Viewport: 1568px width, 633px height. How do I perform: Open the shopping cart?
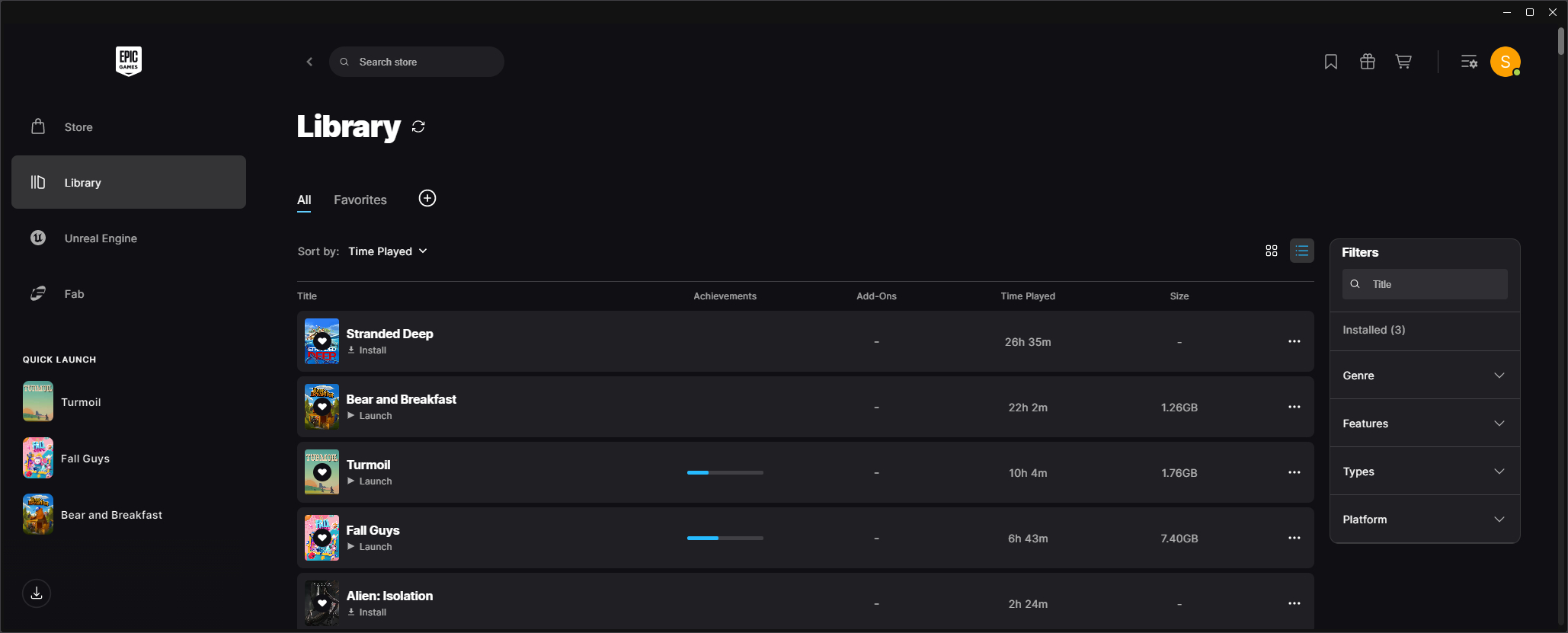tap(1403, 62)
